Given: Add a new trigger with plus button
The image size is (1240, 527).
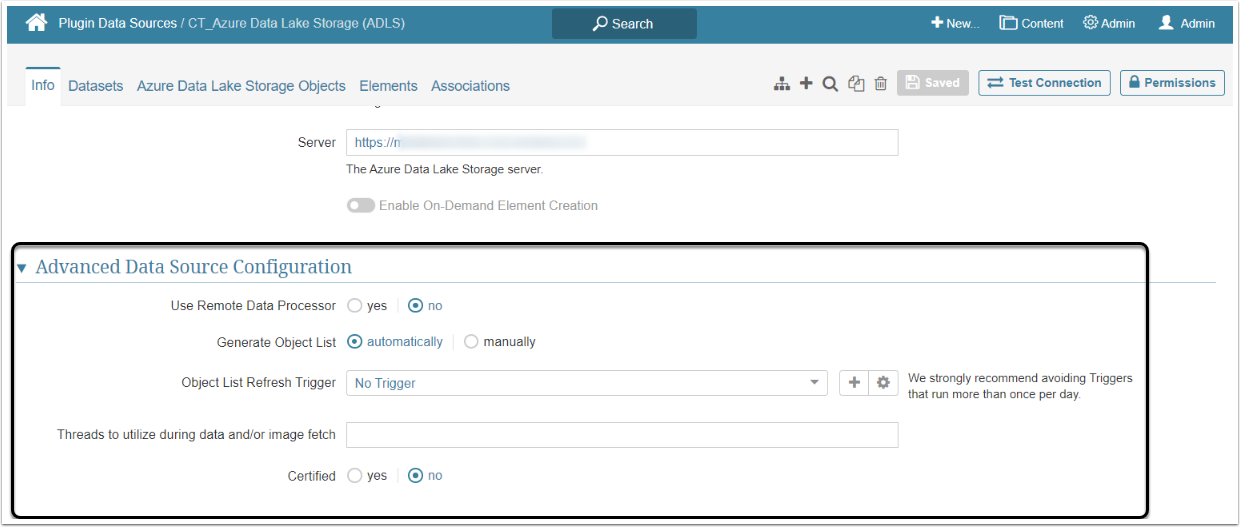Looking at the screenshot, I should coord(854,383).
